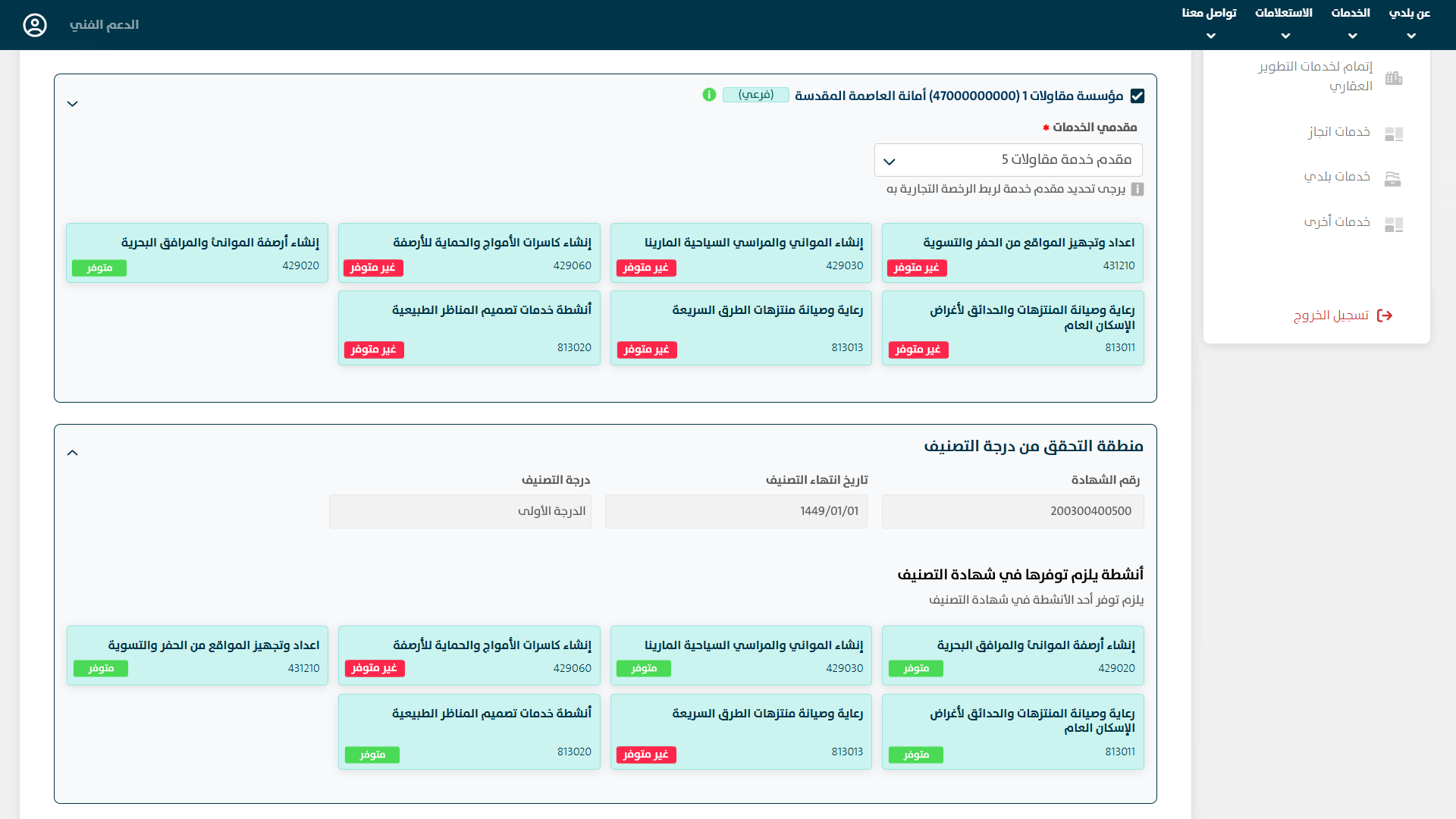
Task: Open the مقدم خدمة مقاولات 5 dropdown
Action: (1008, 160)
